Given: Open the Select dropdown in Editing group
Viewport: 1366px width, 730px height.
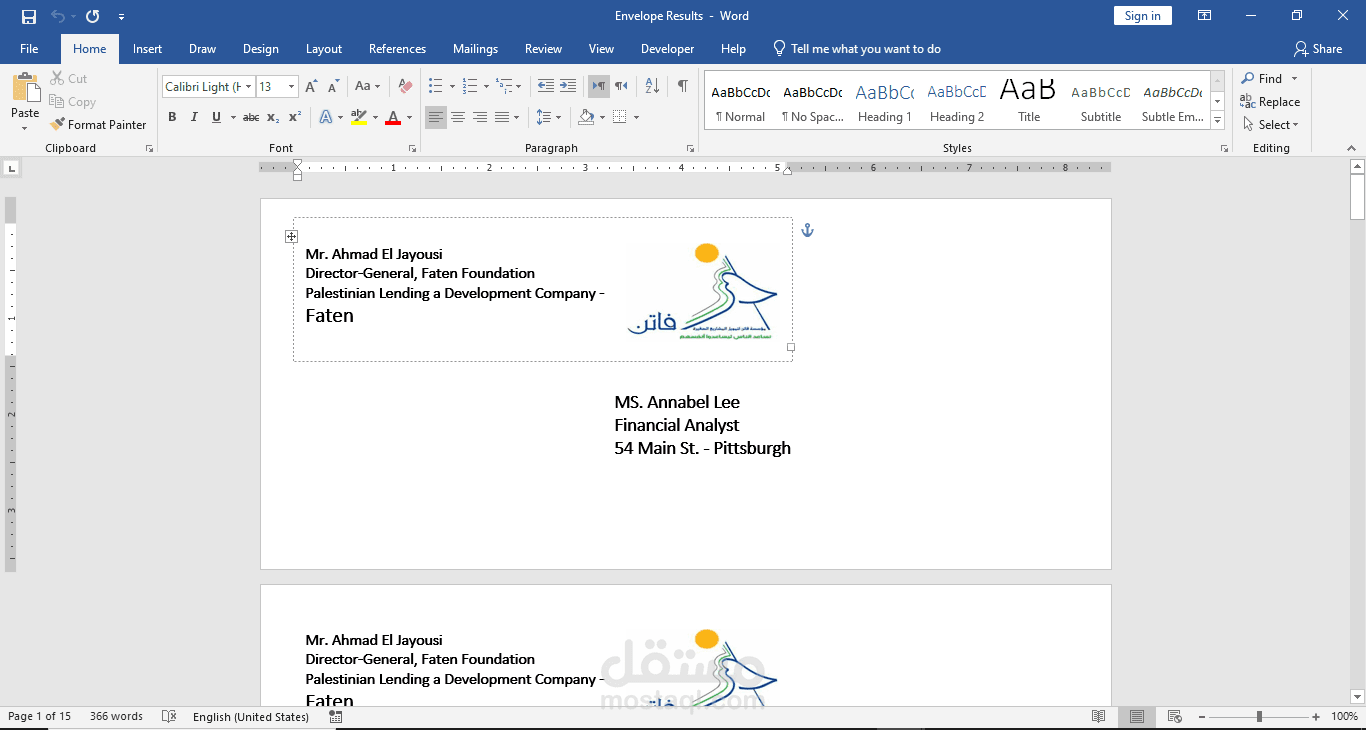Looking at the screenshot, I should (x=1271, y=125).
